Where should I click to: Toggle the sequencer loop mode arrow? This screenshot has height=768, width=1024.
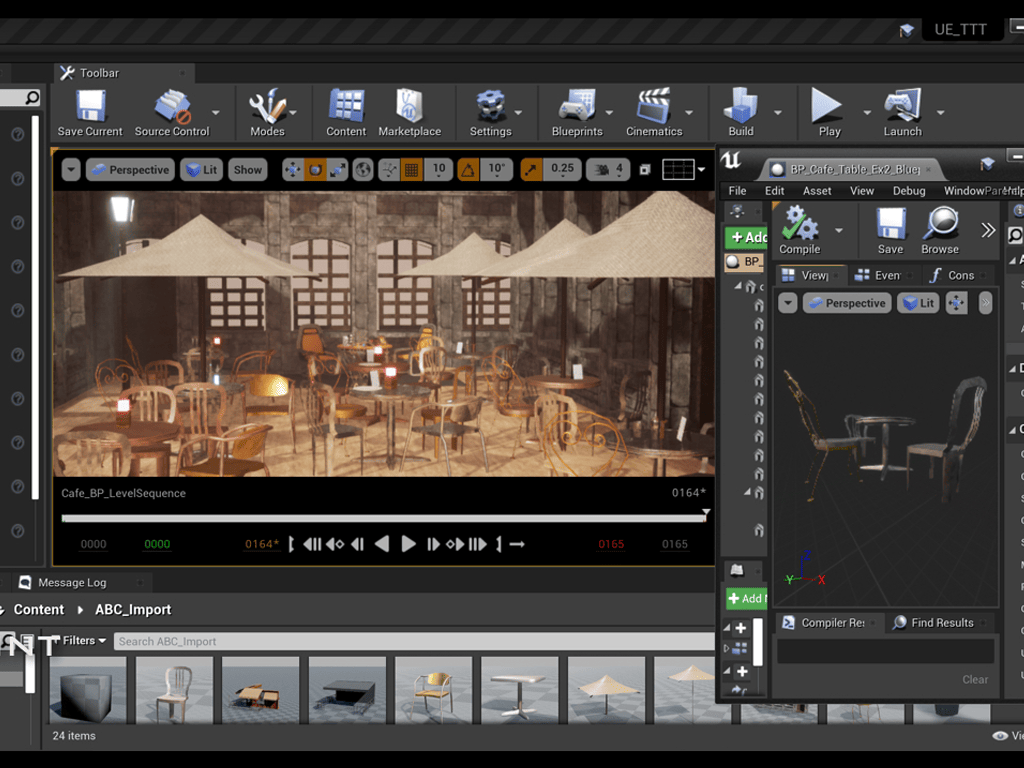coord(517,544)
